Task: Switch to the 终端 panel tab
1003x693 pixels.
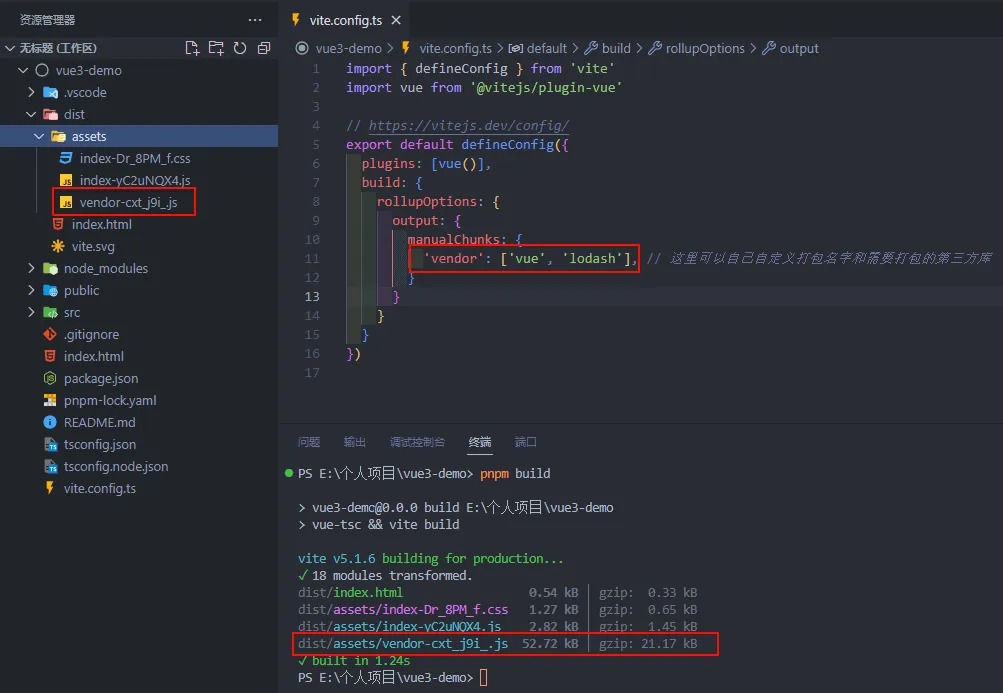Action: [x=480, y=442]
